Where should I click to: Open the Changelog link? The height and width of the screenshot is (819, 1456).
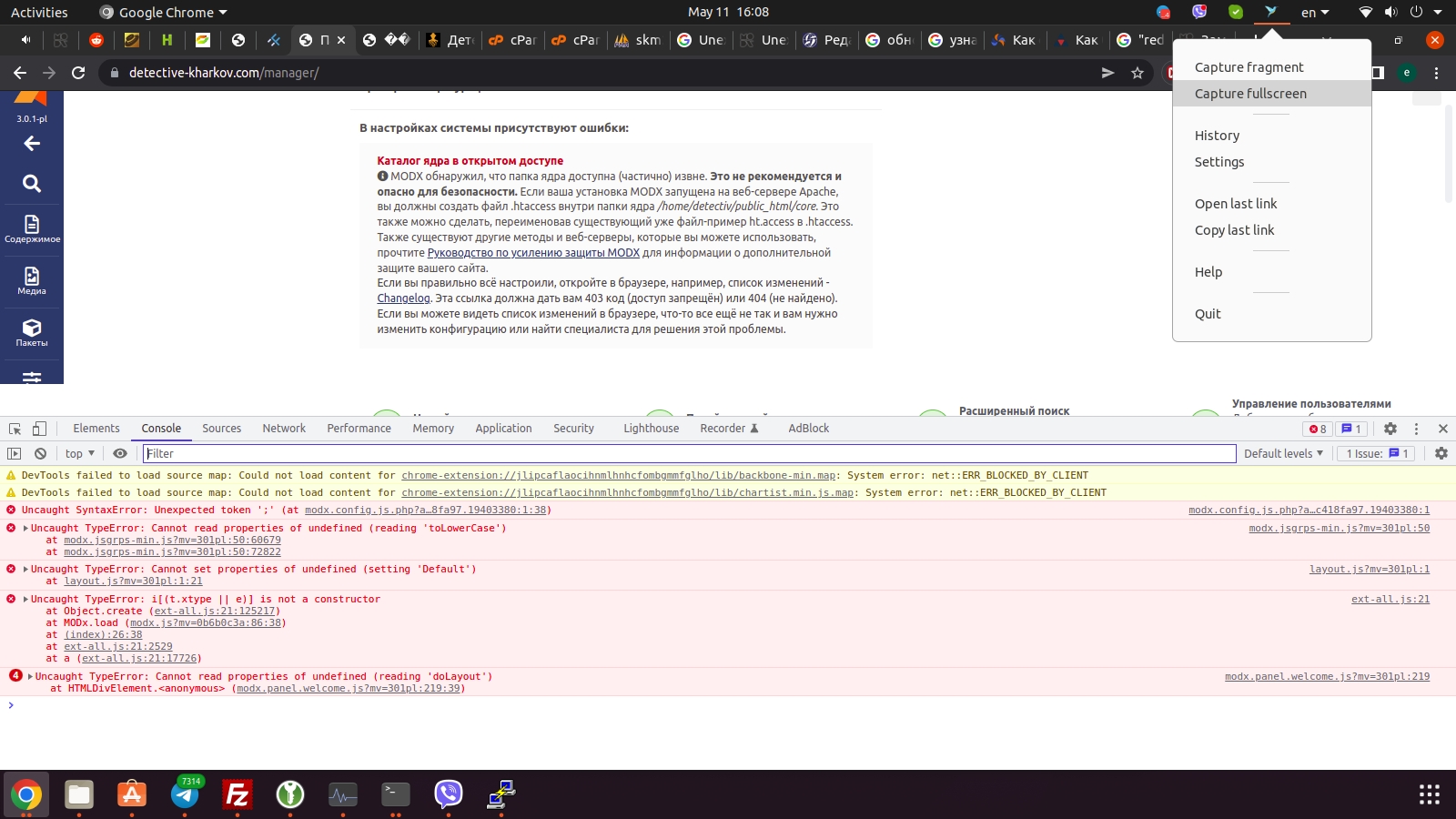click(x=403, y=298)
